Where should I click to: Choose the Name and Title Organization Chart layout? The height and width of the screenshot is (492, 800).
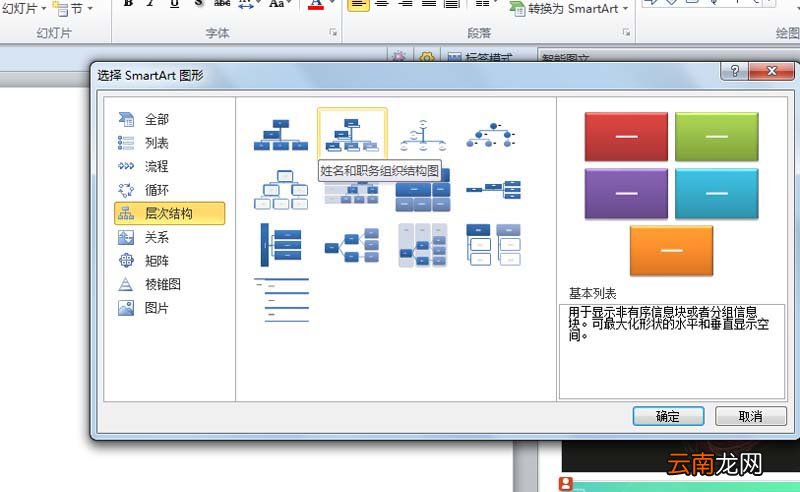[x=352, y=134]
